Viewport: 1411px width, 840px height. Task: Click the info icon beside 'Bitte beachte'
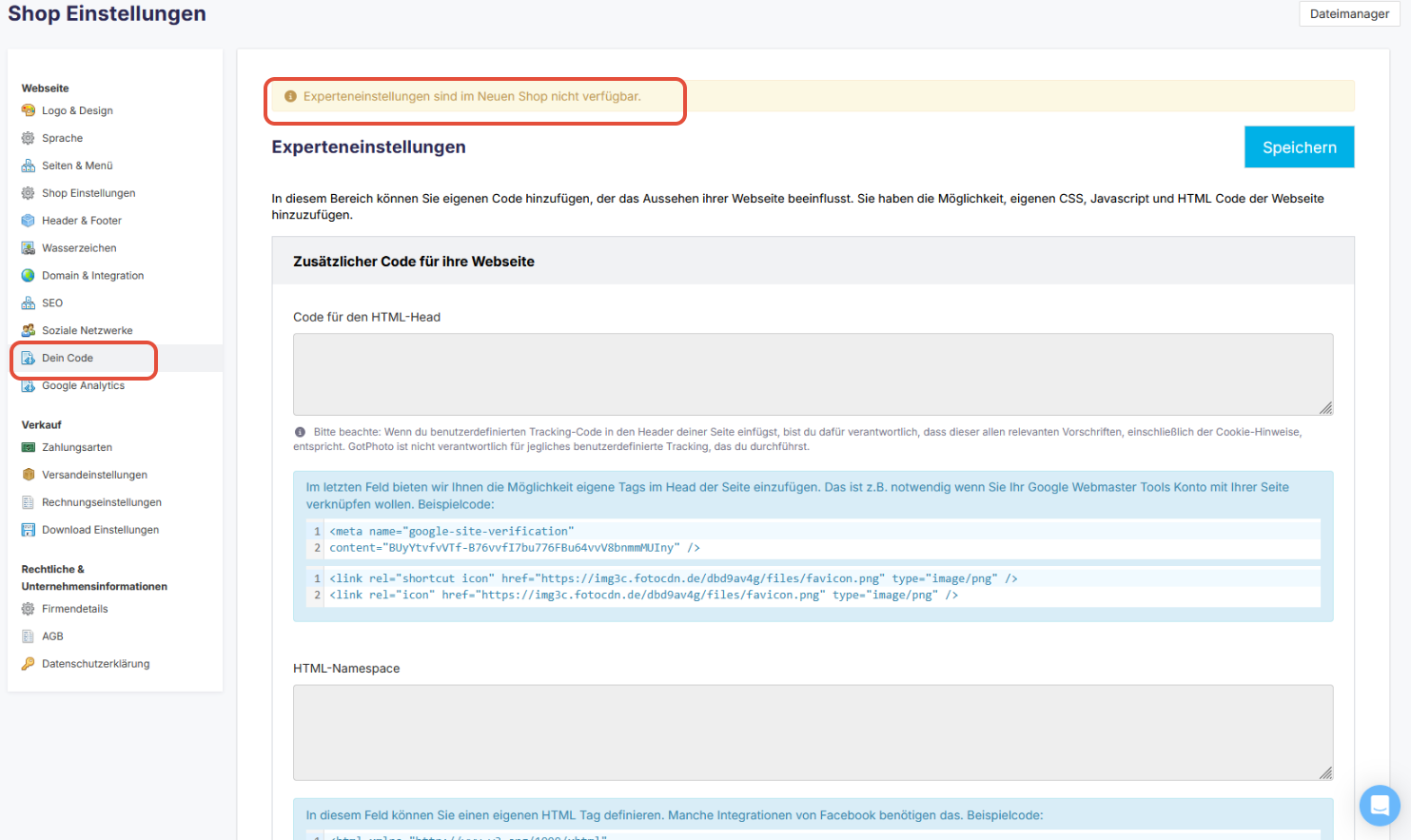[x=300, y=432]
